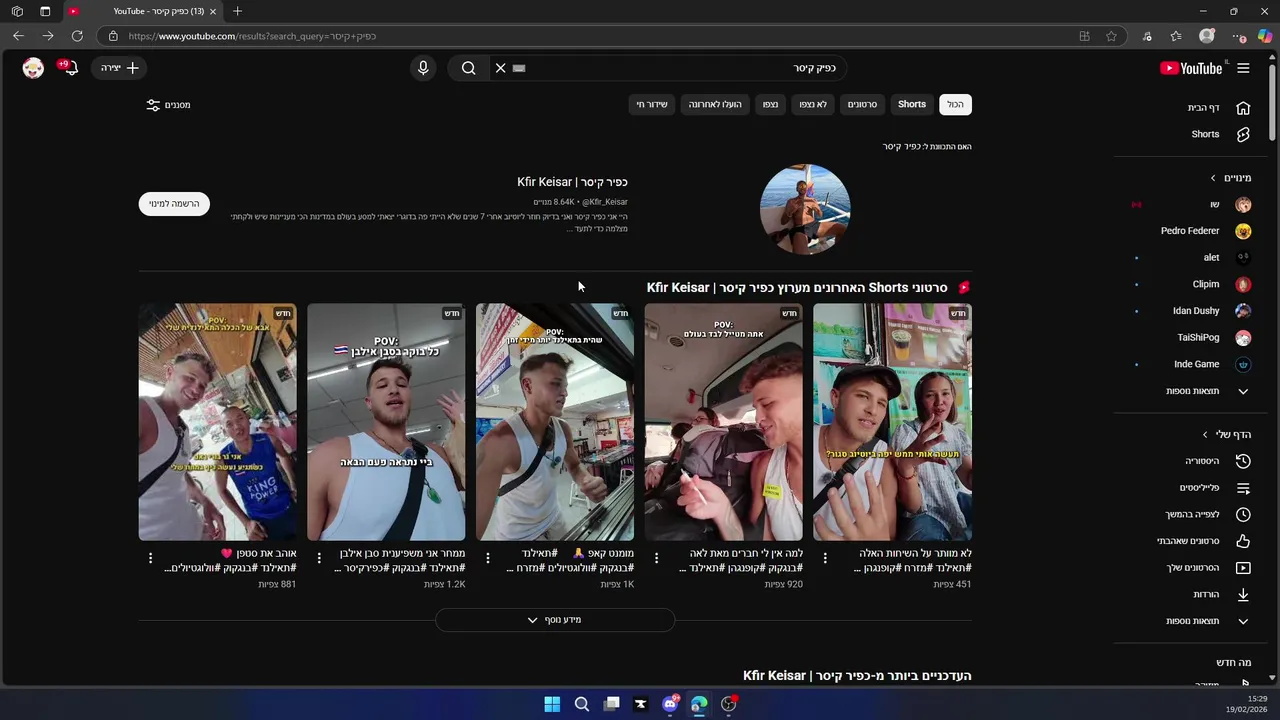Run the search with the magnifier icon
This screenshot has height=720, width=1280.
point(468,68)
